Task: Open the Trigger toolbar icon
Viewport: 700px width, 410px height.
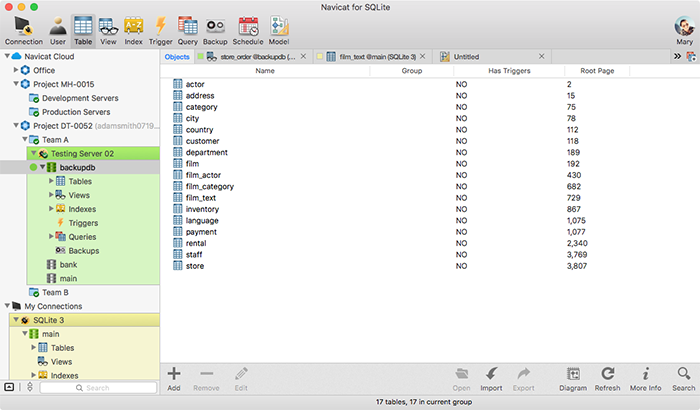Action: point(160,30)
